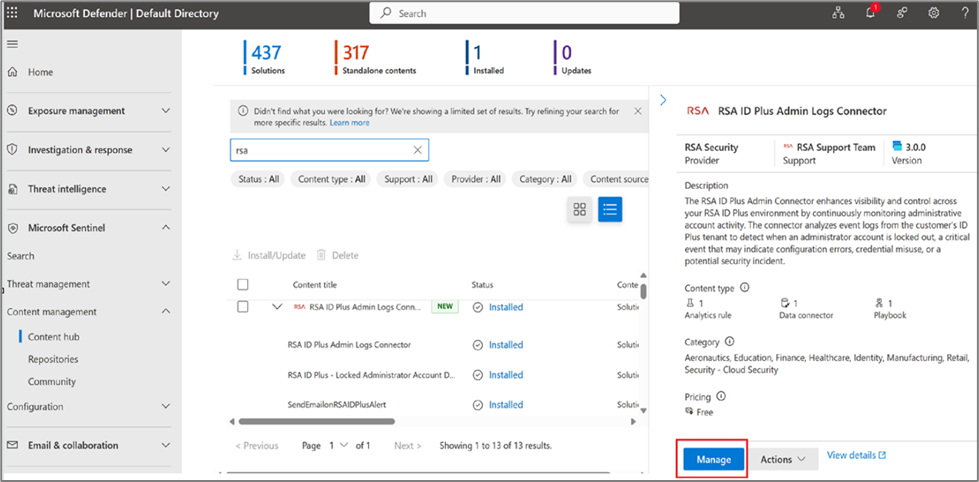Image resolution: width=979 pixels, height=482 pixels.
Task: Switch to grid view layout
Action: pyautogui.click(x=579, y=209)
